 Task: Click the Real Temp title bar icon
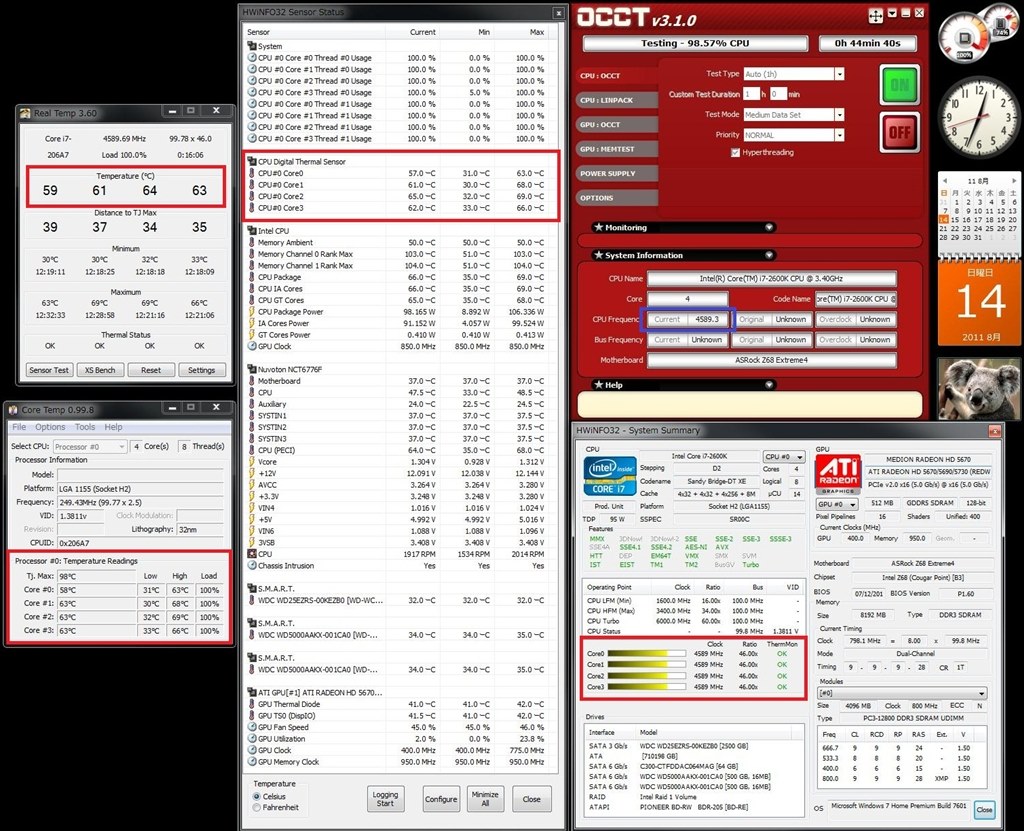pos(25,113)
